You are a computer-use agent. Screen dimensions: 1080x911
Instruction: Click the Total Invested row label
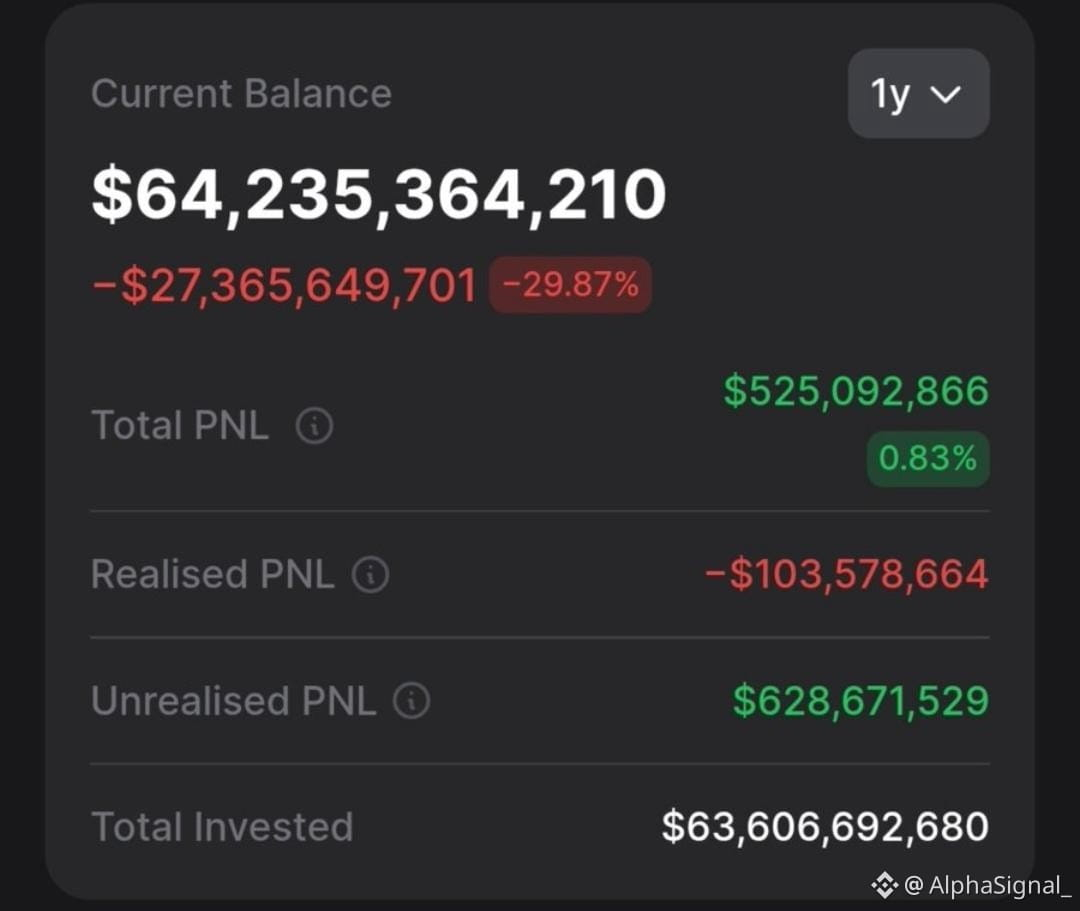click(222, 827)
